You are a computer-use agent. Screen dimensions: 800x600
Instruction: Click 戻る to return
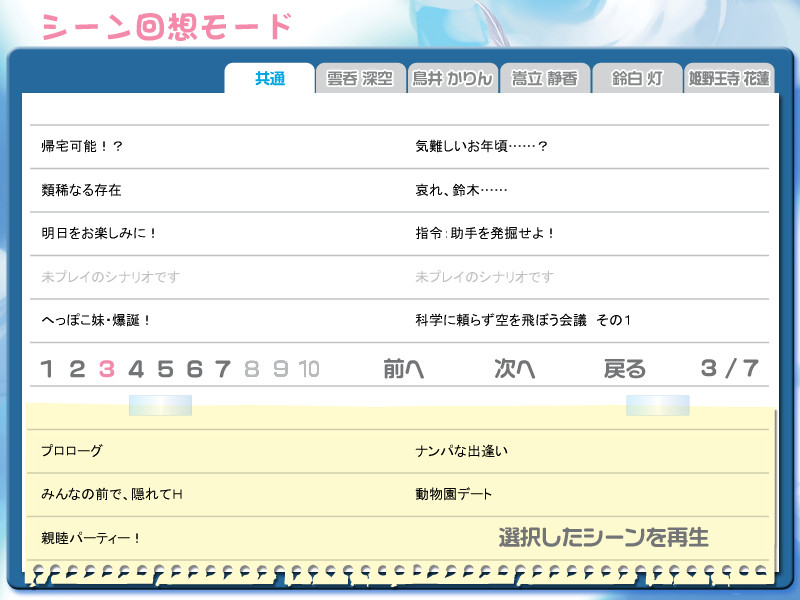pos(625,369)
